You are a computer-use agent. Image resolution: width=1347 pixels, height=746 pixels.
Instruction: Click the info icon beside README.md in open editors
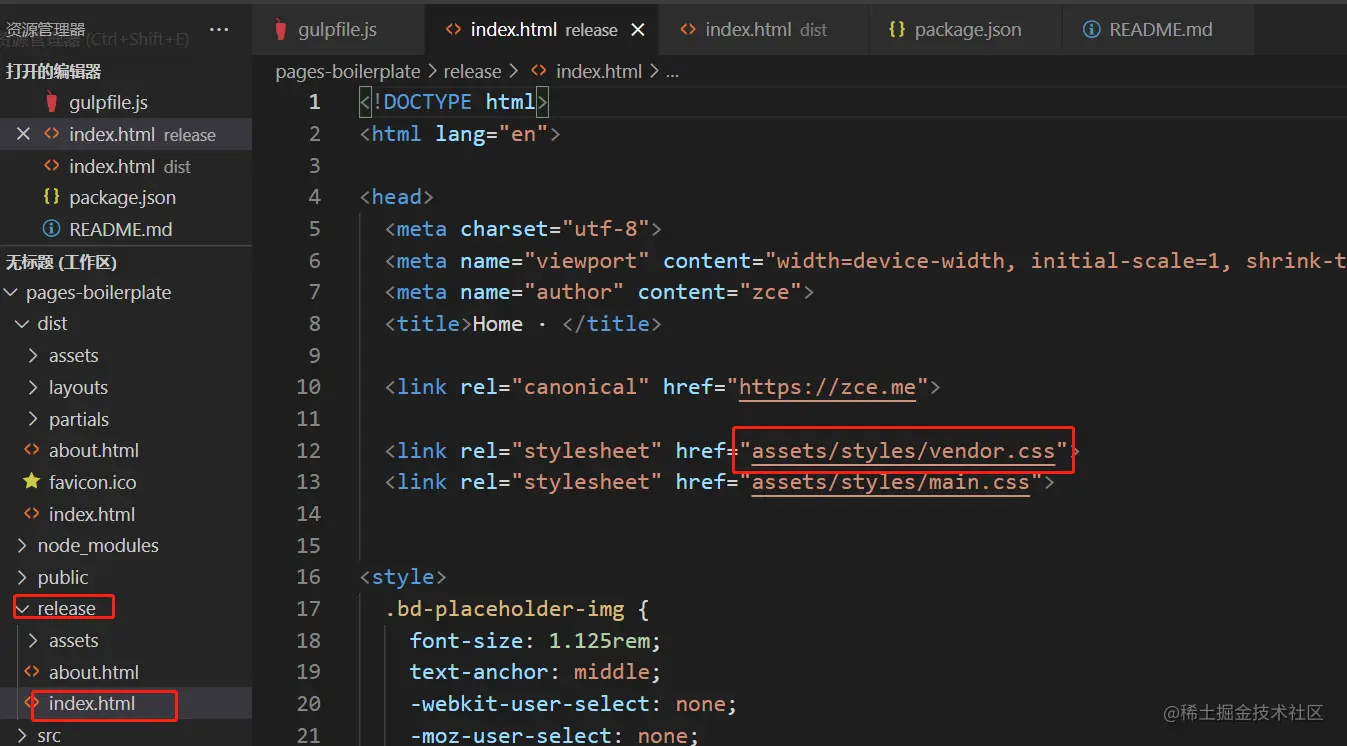pyautogui.click(x=52, y=229)
